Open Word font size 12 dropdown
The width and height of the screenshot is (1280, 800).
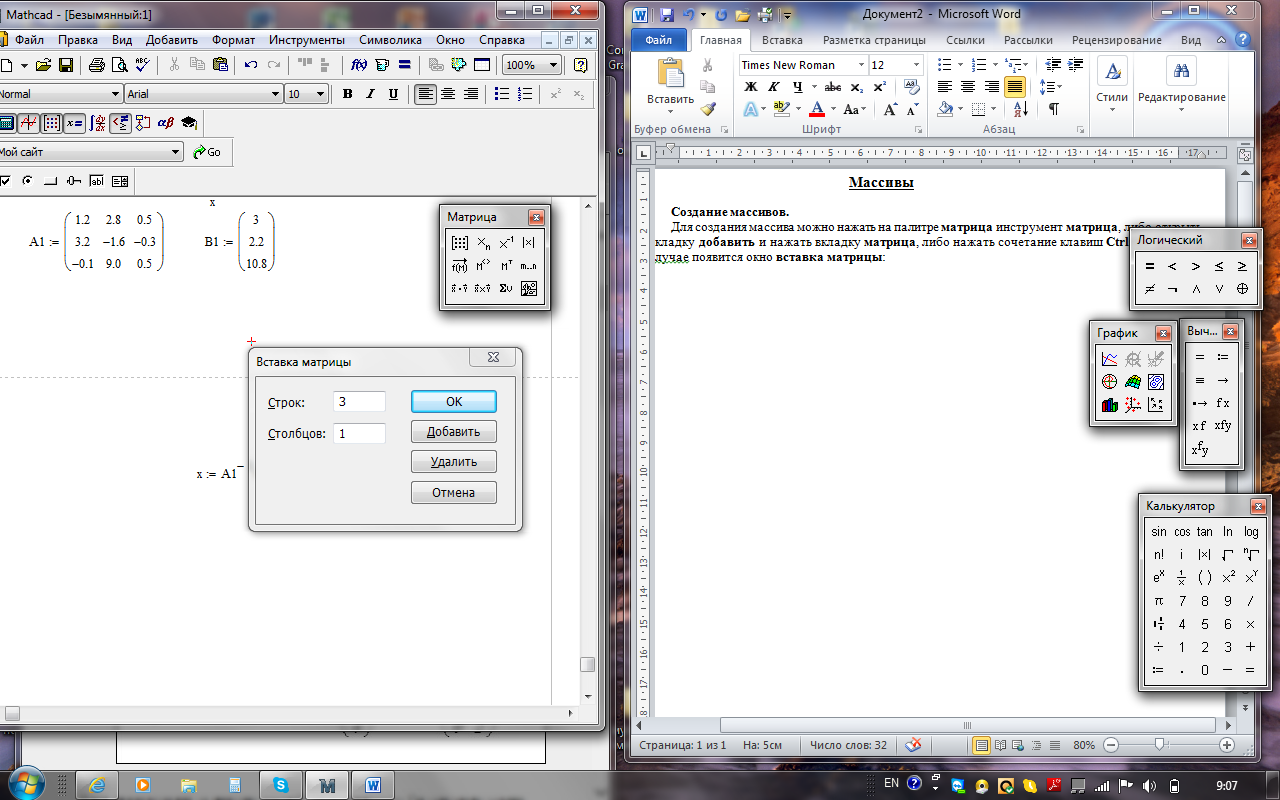click(x=915, y=65)
